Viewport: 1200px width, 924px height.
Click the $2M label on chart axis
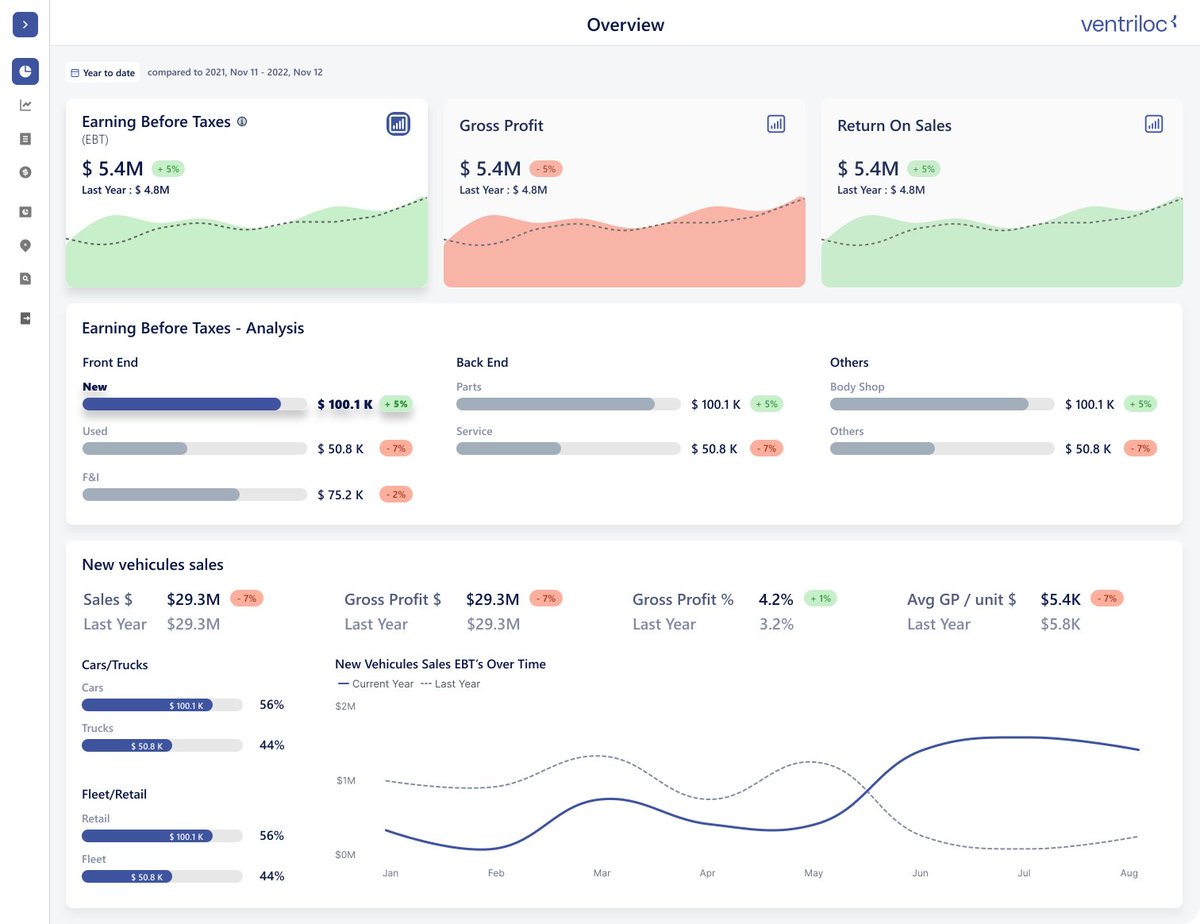point(345,706)
